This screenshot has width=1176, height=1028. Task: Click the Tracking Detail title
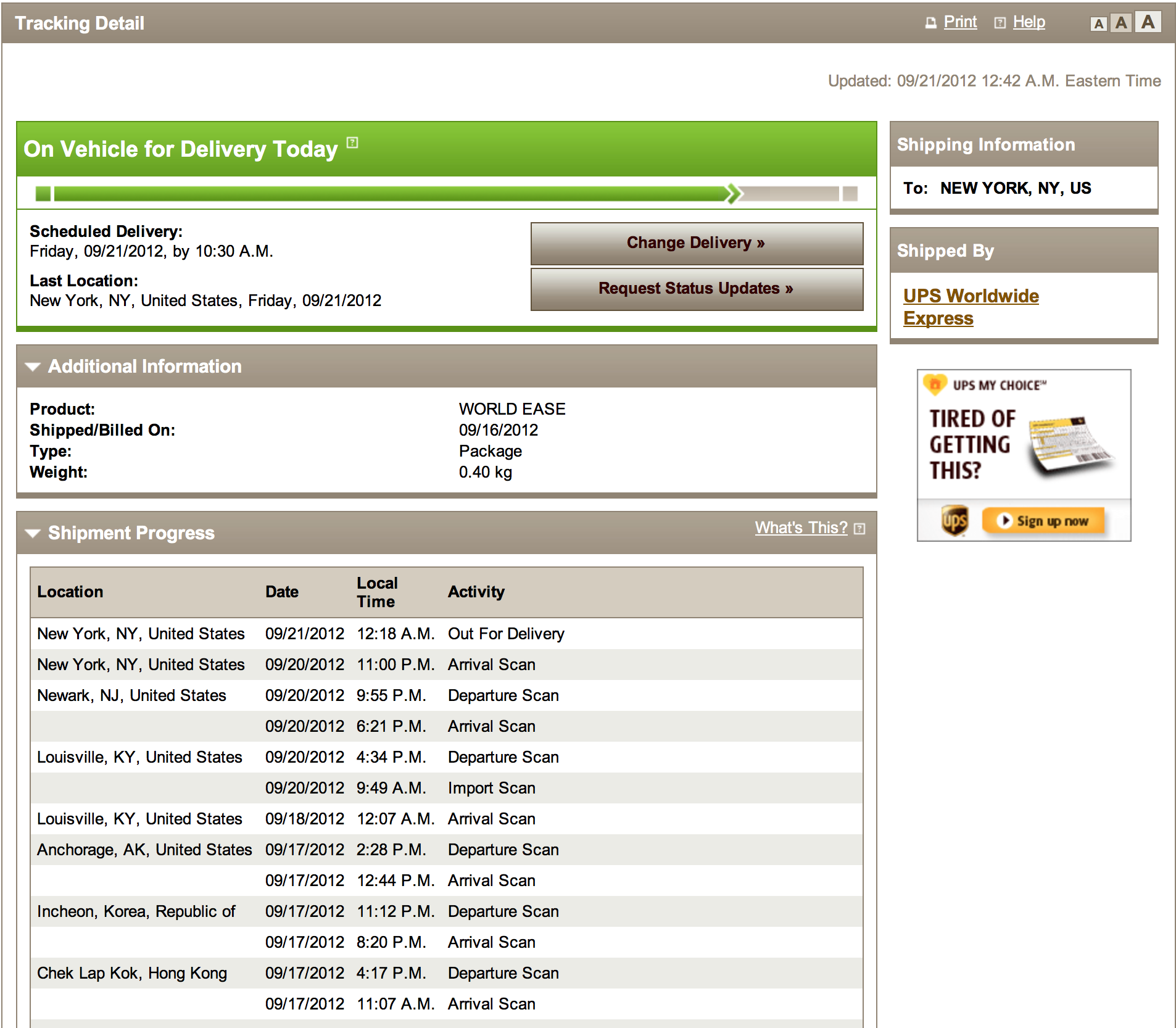[x=80, y=23]
